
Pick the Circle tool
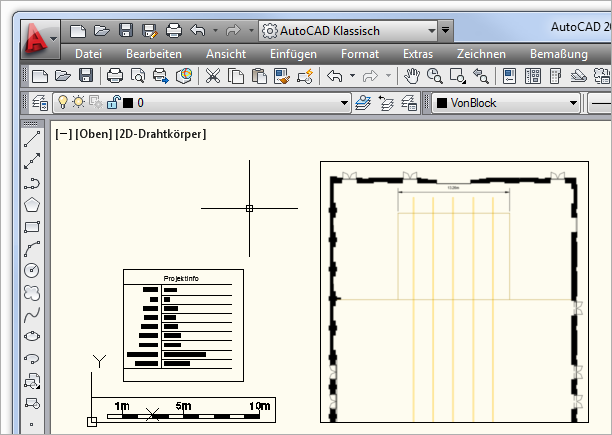click(x=32, y=270)
